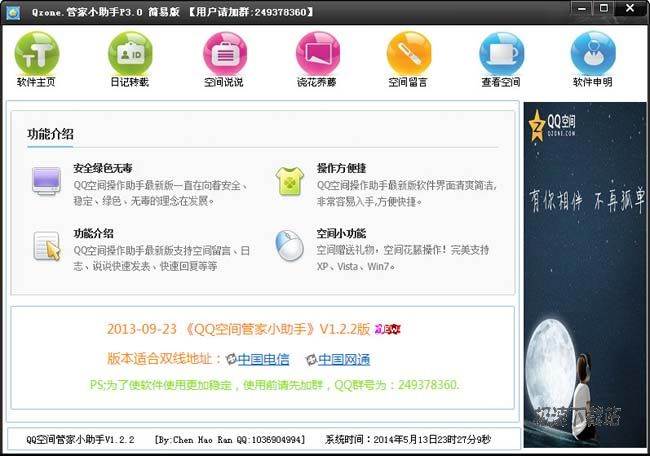650x456 pixels.
Task: Select the 浇花养藤 pink icon
Action: (318, 54)
